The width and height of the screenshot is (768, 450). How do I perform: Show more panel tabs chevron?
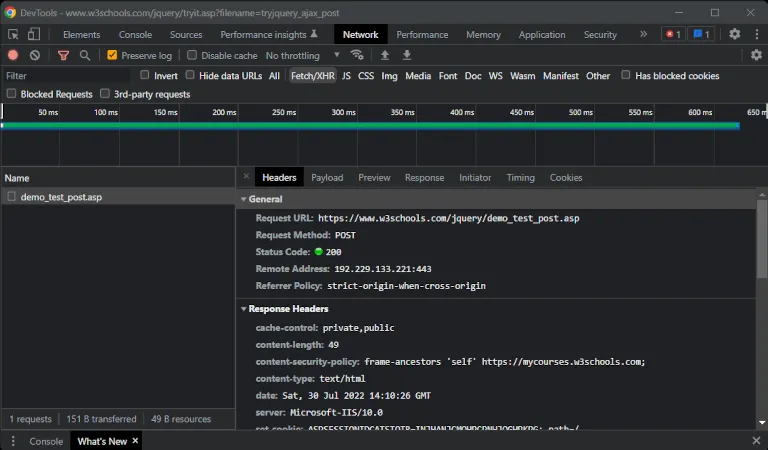643,34
